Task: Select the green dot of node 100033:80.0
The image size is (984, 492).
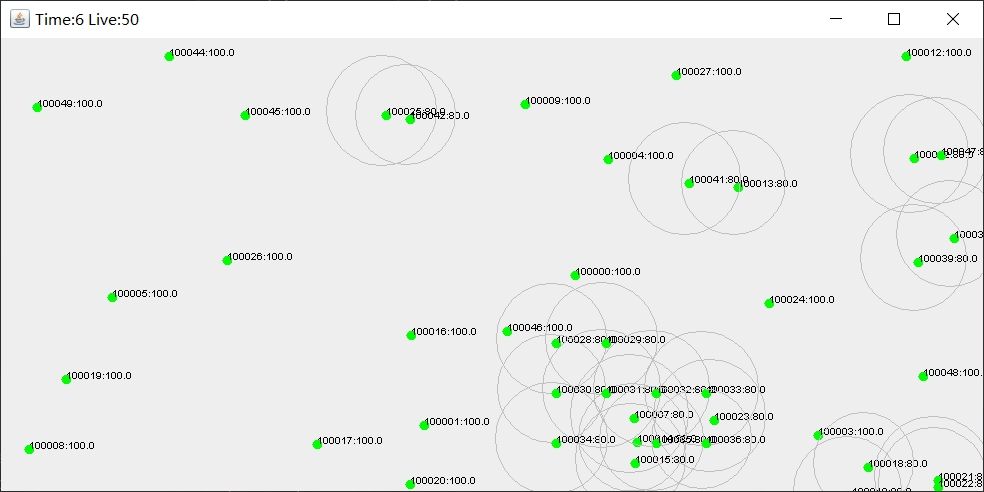Action: [706, 393]
